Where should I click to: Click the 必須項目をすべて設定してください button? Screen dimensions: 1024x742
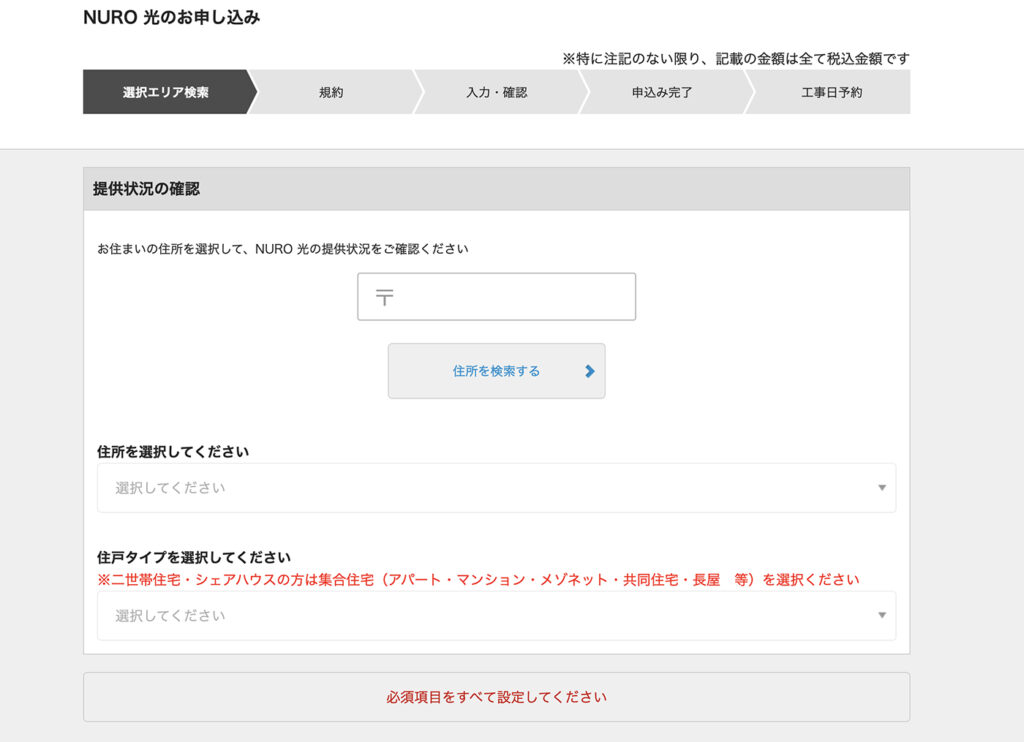(x=496, y=697)
